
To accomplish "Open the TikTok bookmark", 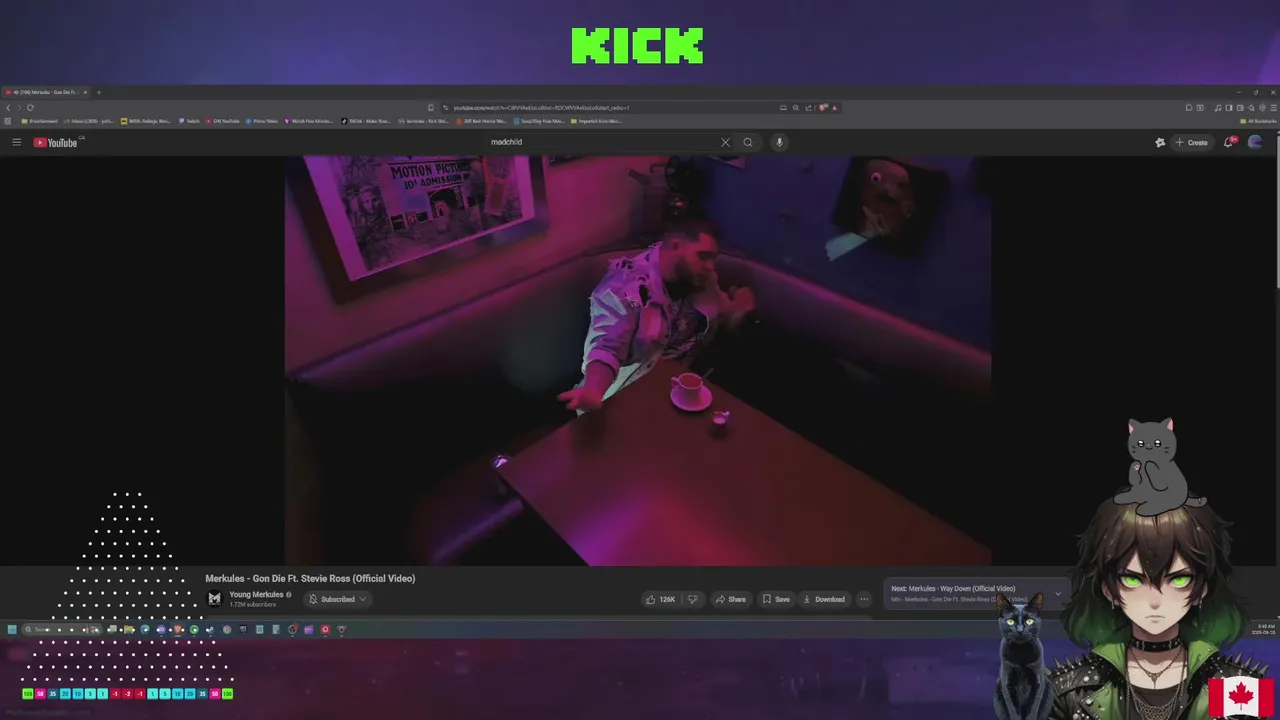I will tap(366, 121).
